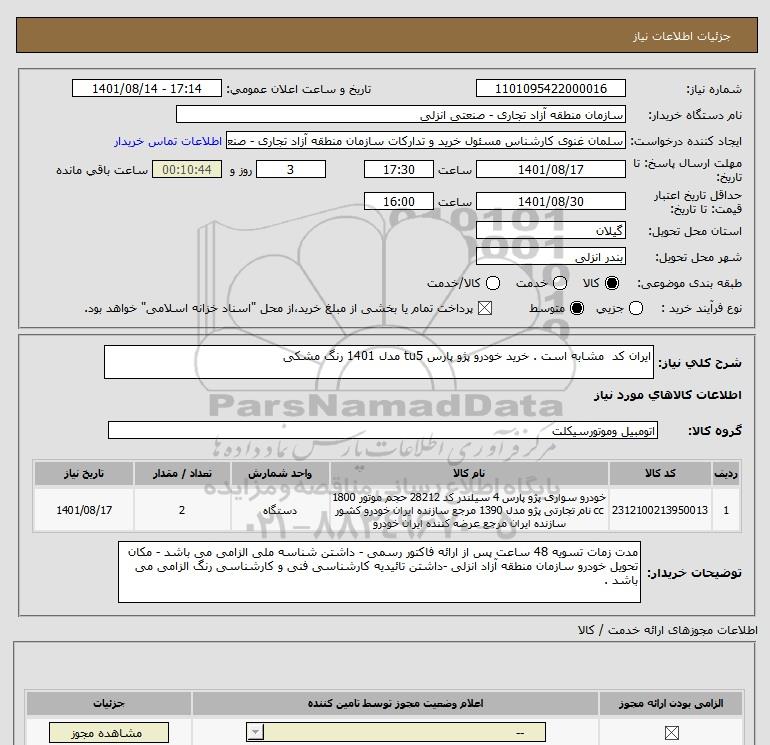
Task: Click the need date cell 1401/08/17 in table
Action: pyautogui.click(x=84, y=510)
